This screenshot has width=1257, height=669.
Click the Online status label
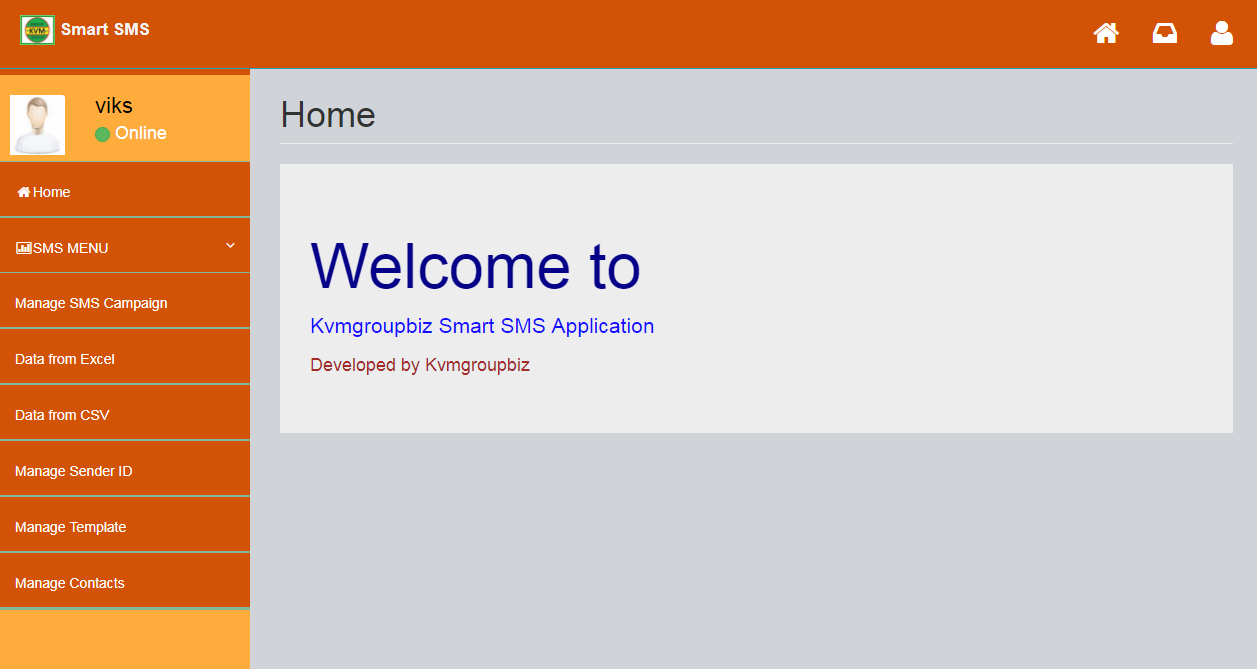tap(141, 133)
